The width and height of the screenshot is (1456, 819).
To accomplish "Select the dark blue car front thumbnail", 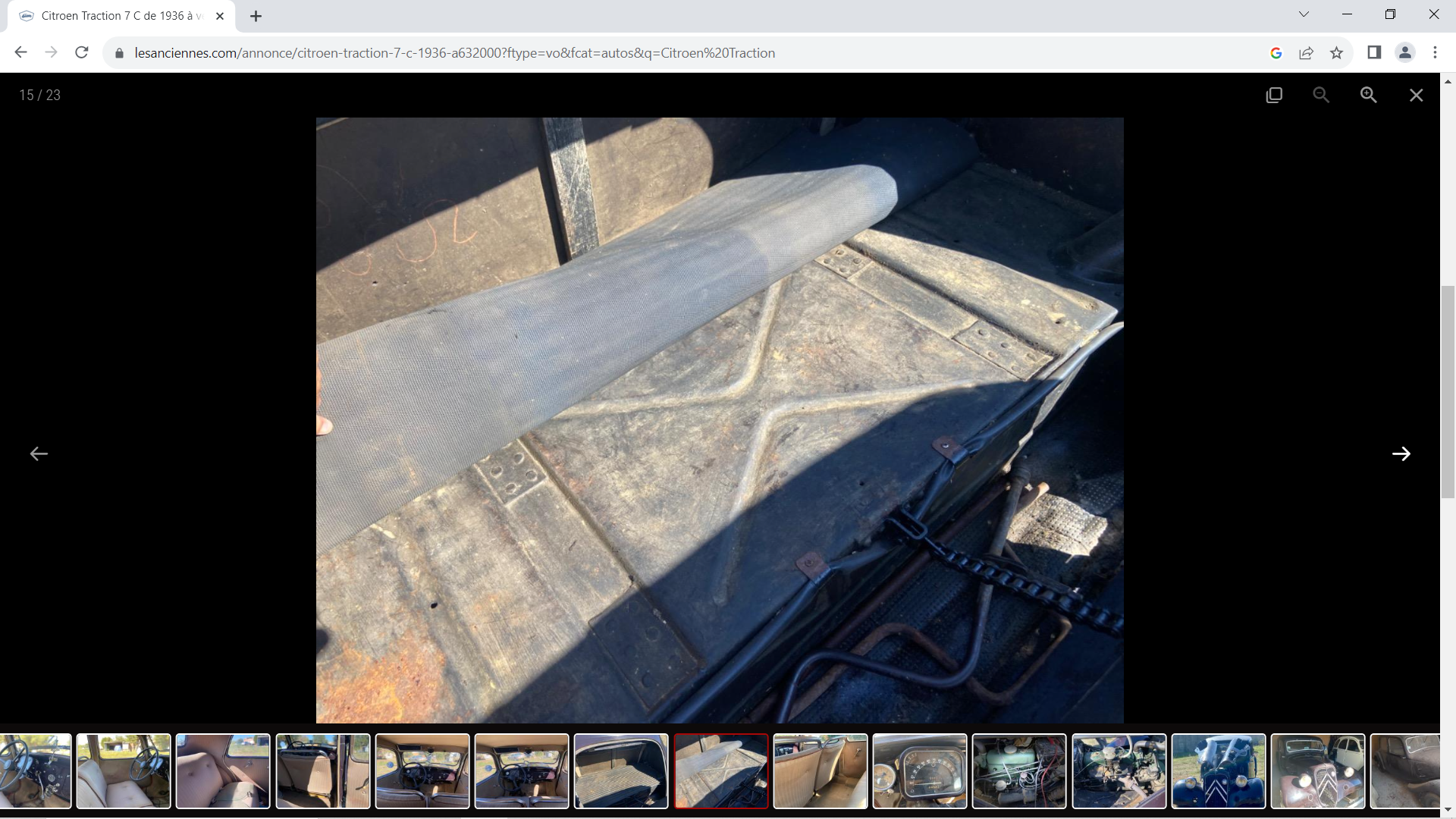I will pyautogui.click(x=1219, y=770).
